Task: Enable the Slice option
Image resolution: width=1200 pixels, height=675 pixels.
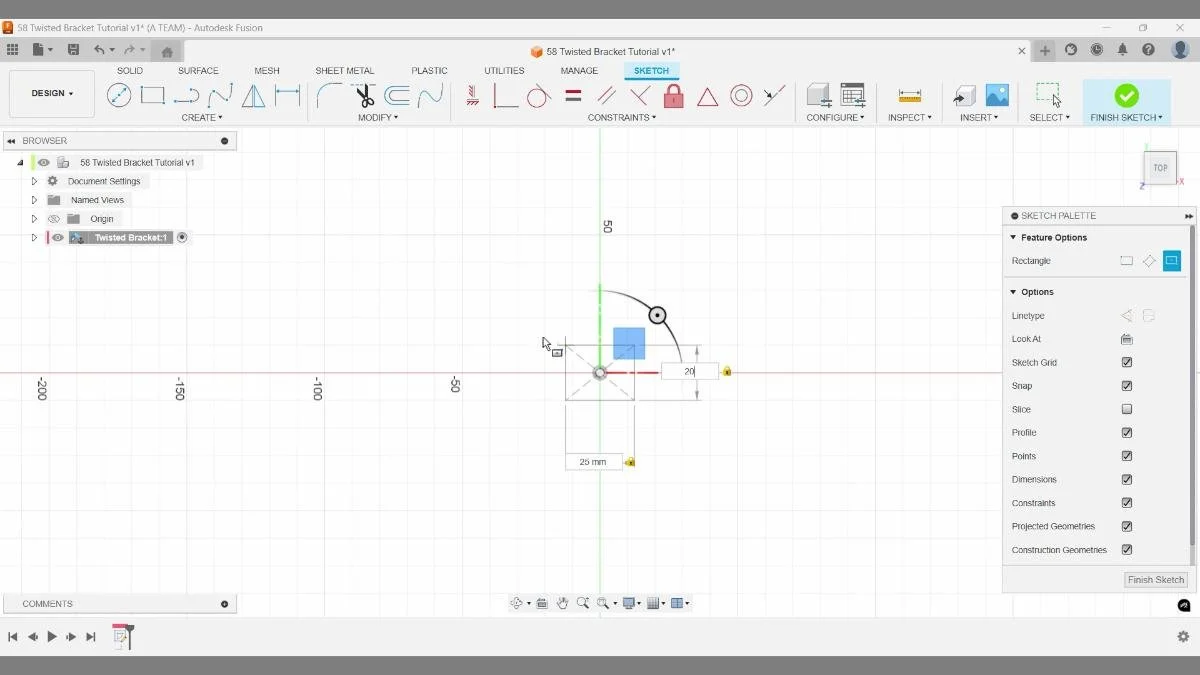Action: [1126, 408]
